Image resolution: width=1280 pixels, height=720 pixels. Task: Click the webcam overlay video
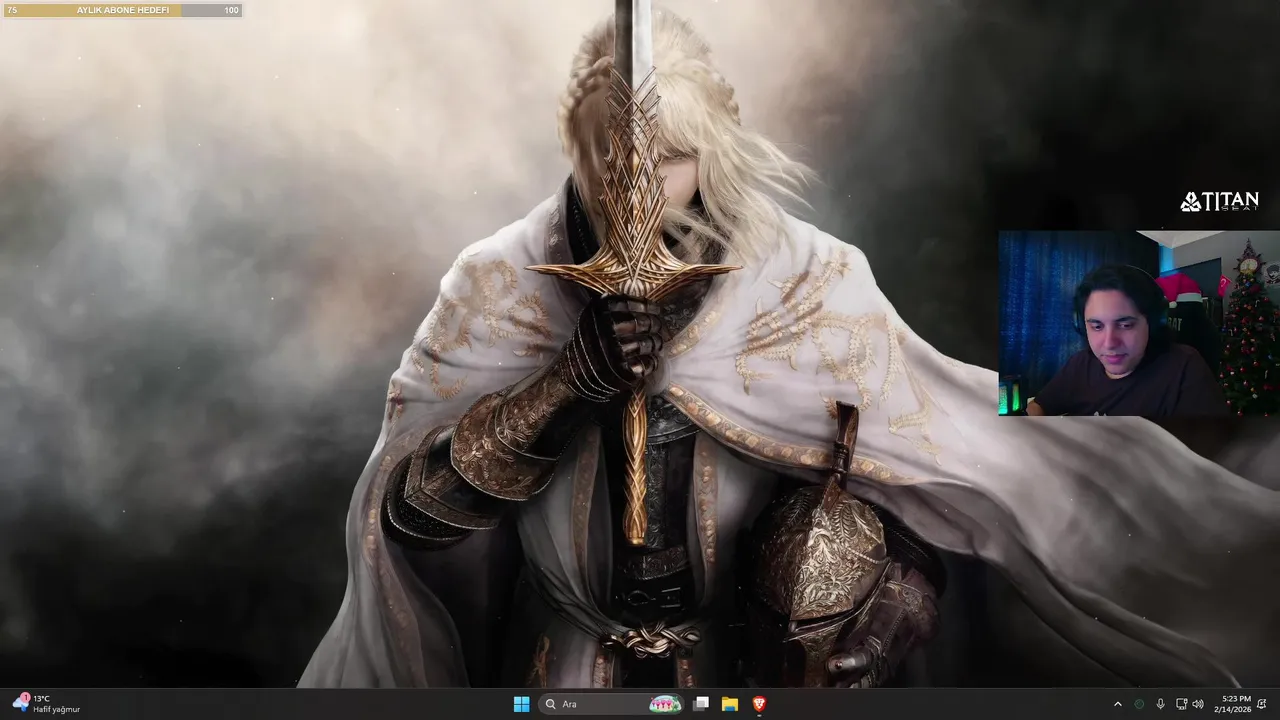pos(1139,323)
